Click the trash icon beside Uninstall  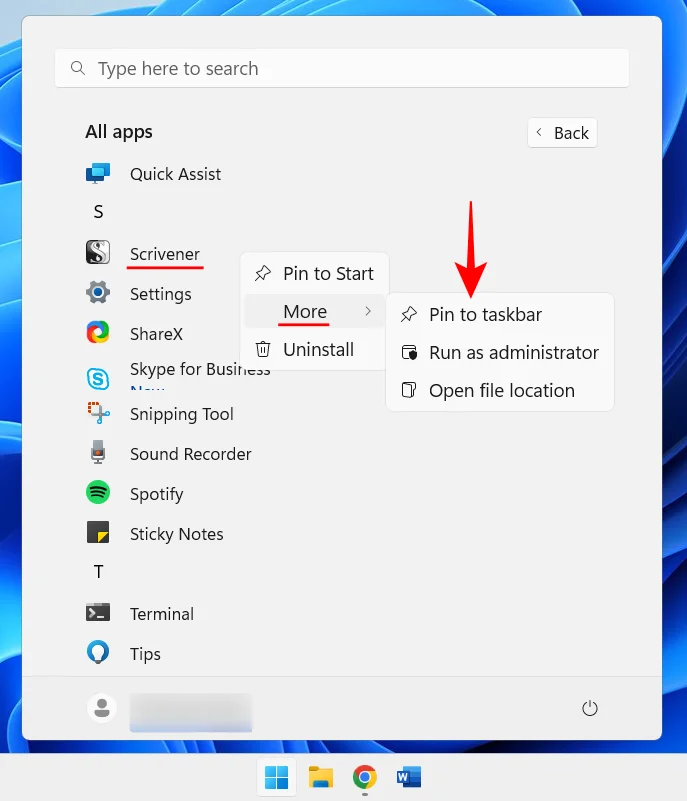[263, 349]
